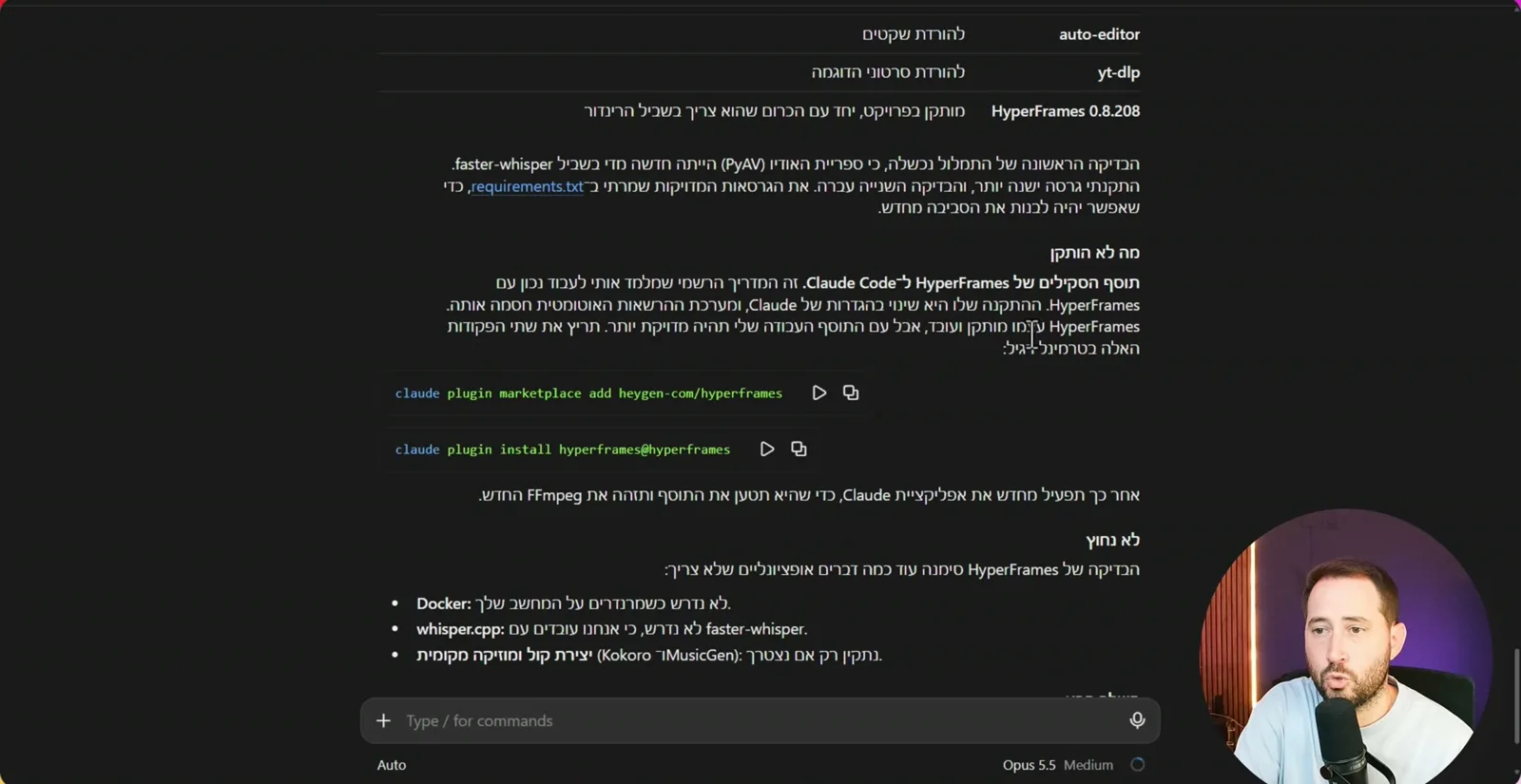The width and height of the screenshot is (1521, 784).
Task: Click the 'claude plugin marketplace add' code text
Action: [588, 392]
